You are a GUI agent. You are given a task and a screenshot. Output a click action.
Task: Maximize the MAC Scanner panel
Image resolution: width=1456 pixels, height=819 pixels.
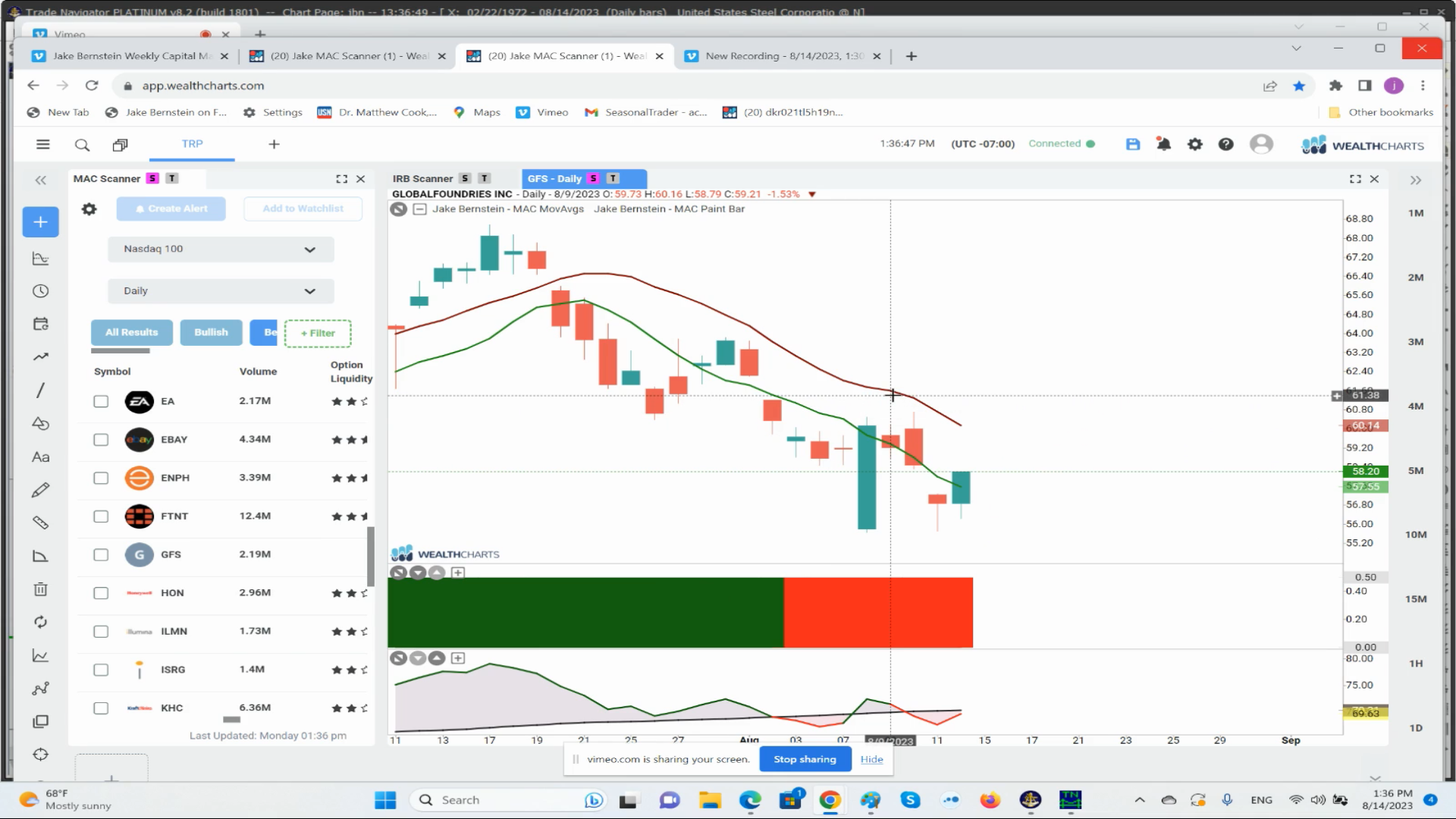(342, 179)
